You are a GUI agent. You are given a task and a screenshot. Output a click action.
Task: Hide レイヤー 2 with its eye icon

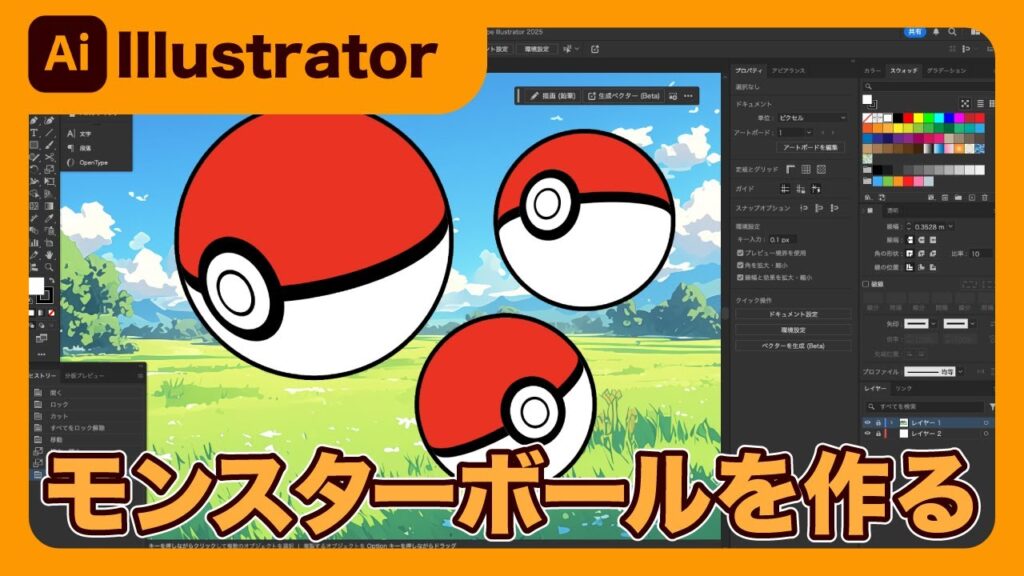coord(868,434)
